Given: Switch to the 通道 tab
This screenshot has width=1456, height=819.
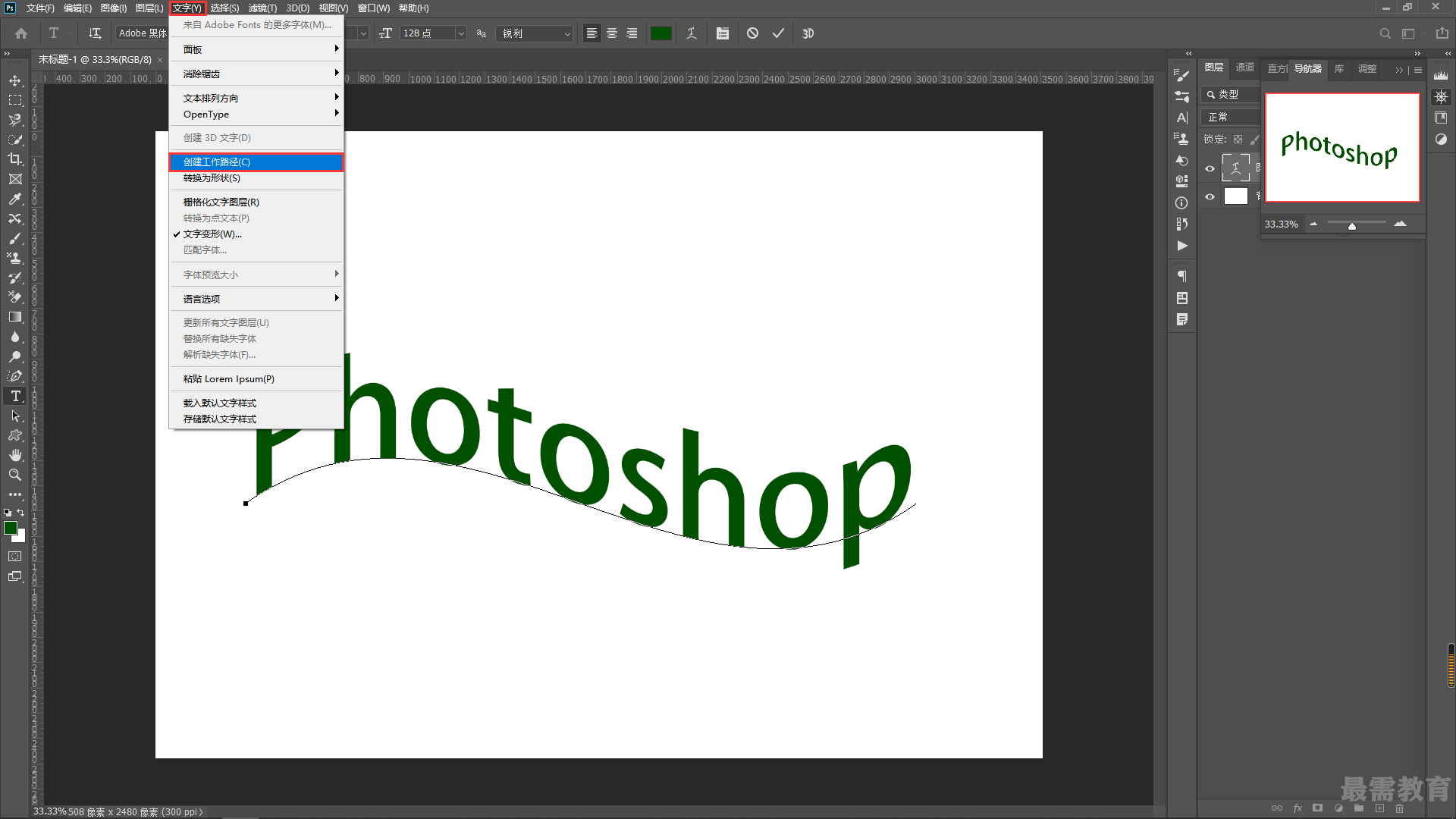Looking at the screenshot, I should point(1244,67).
